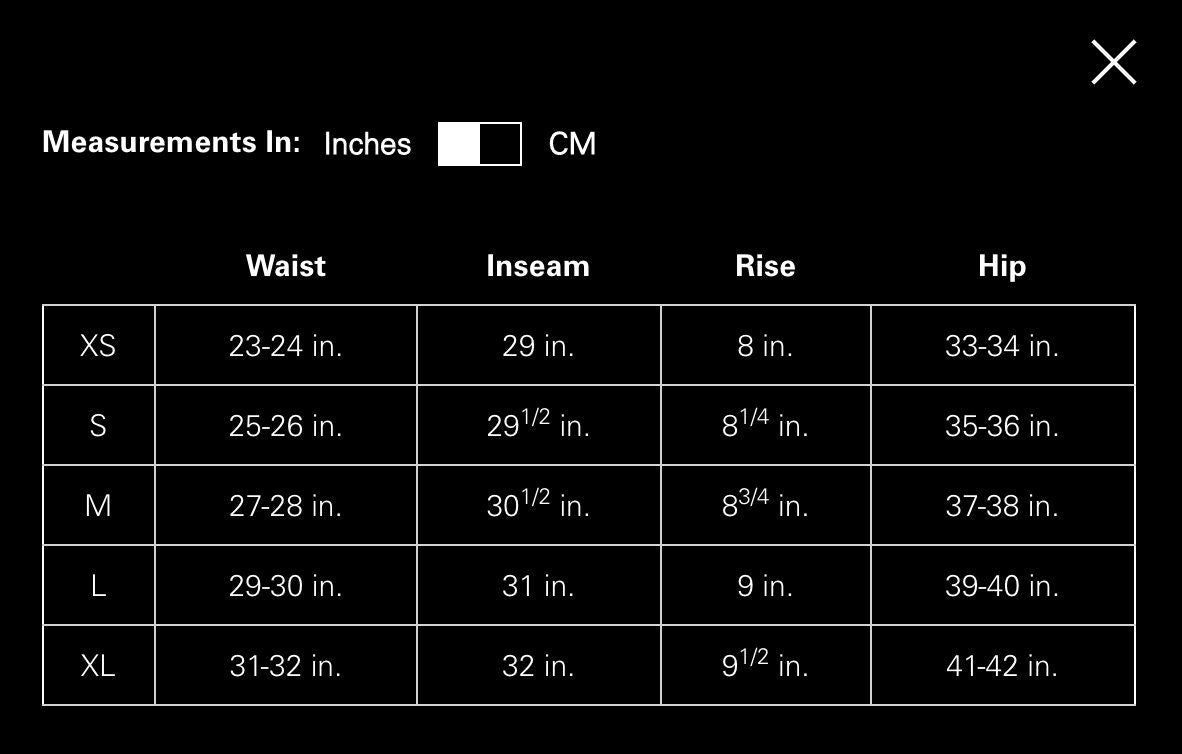Select the Inches unit label
Screen dimensions: 1182x754
[367, 144]
